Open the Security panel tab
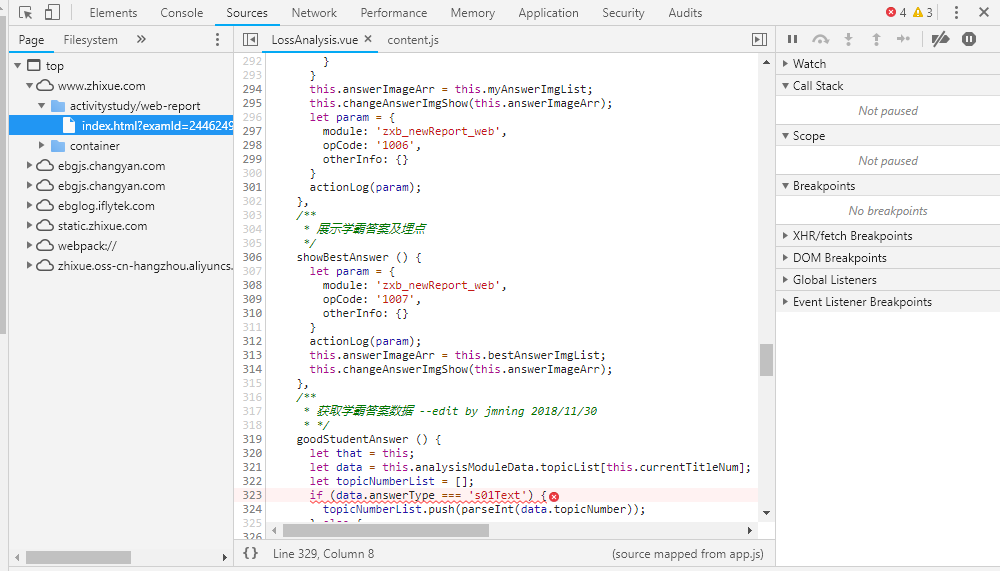 (x=623, y=13)
